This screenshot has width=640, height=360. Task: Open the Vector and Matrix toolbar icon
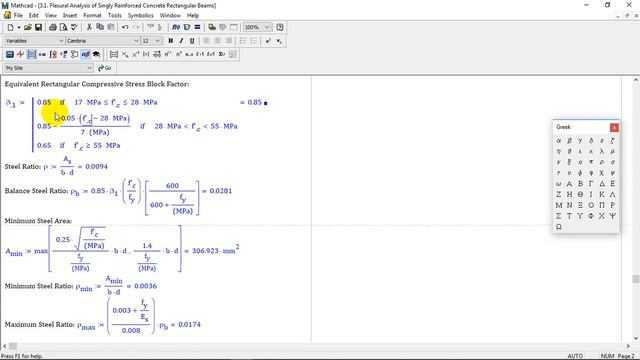31,54
